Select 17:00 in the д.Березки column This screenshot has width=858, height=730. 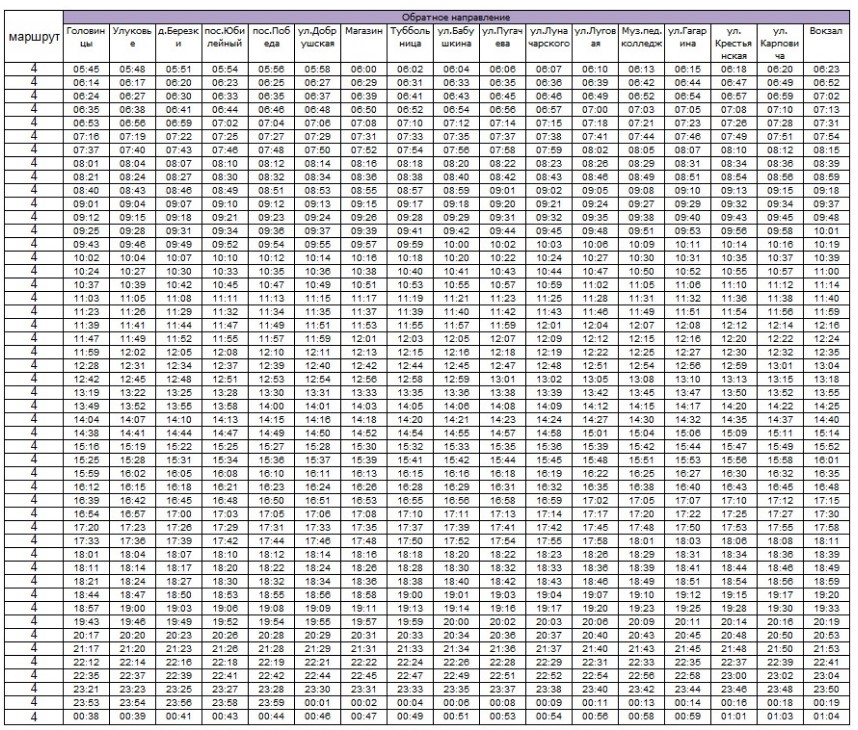(x=178, y=514)
